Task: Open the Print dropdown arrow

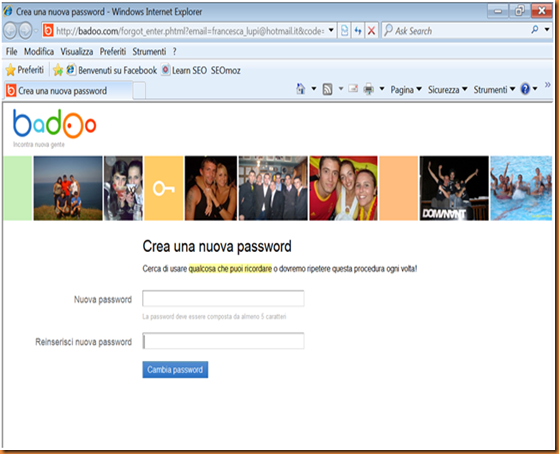Action: [x=382, y=88]
